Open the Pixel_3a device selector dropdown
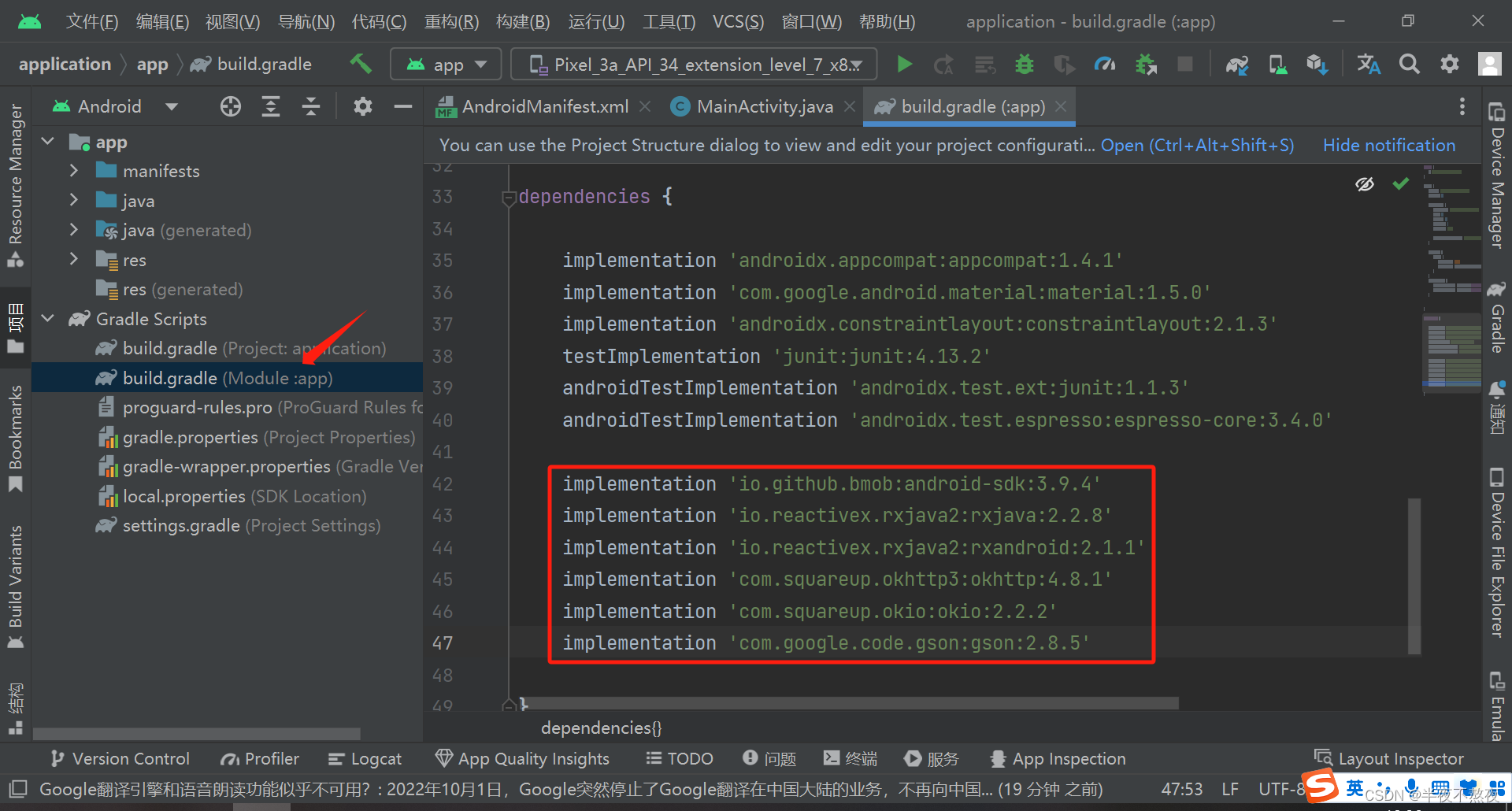This screenshot has height=811, width=1512. tap(693, 65)
